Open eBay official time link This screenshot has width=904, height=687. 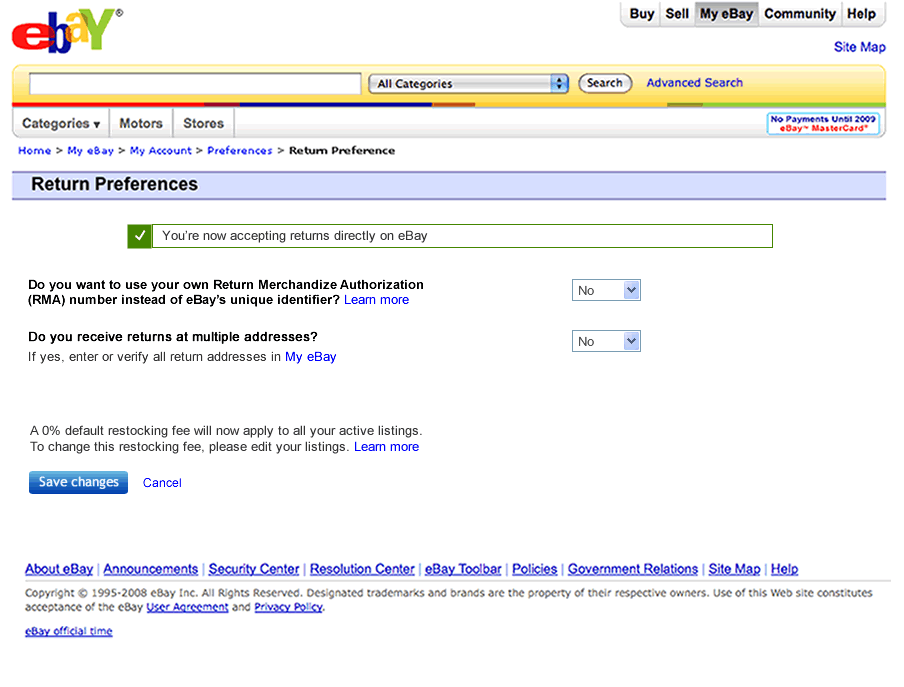(x=69, y=631)
